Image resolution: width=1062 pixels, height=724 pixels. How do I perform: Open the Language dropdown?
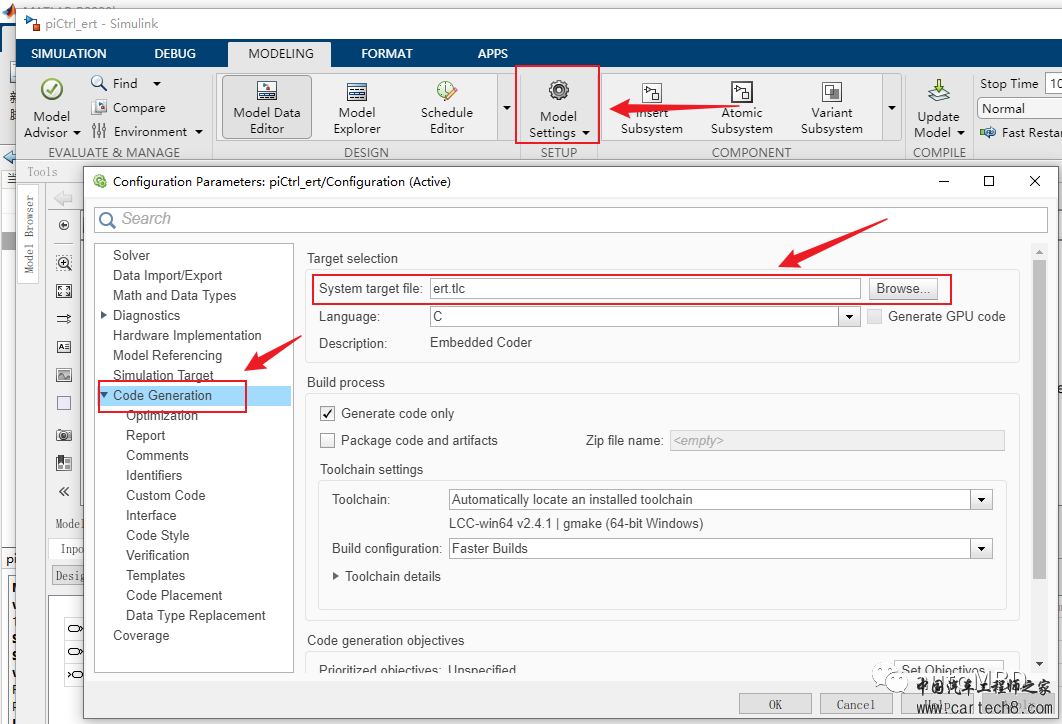coord(849,316)
